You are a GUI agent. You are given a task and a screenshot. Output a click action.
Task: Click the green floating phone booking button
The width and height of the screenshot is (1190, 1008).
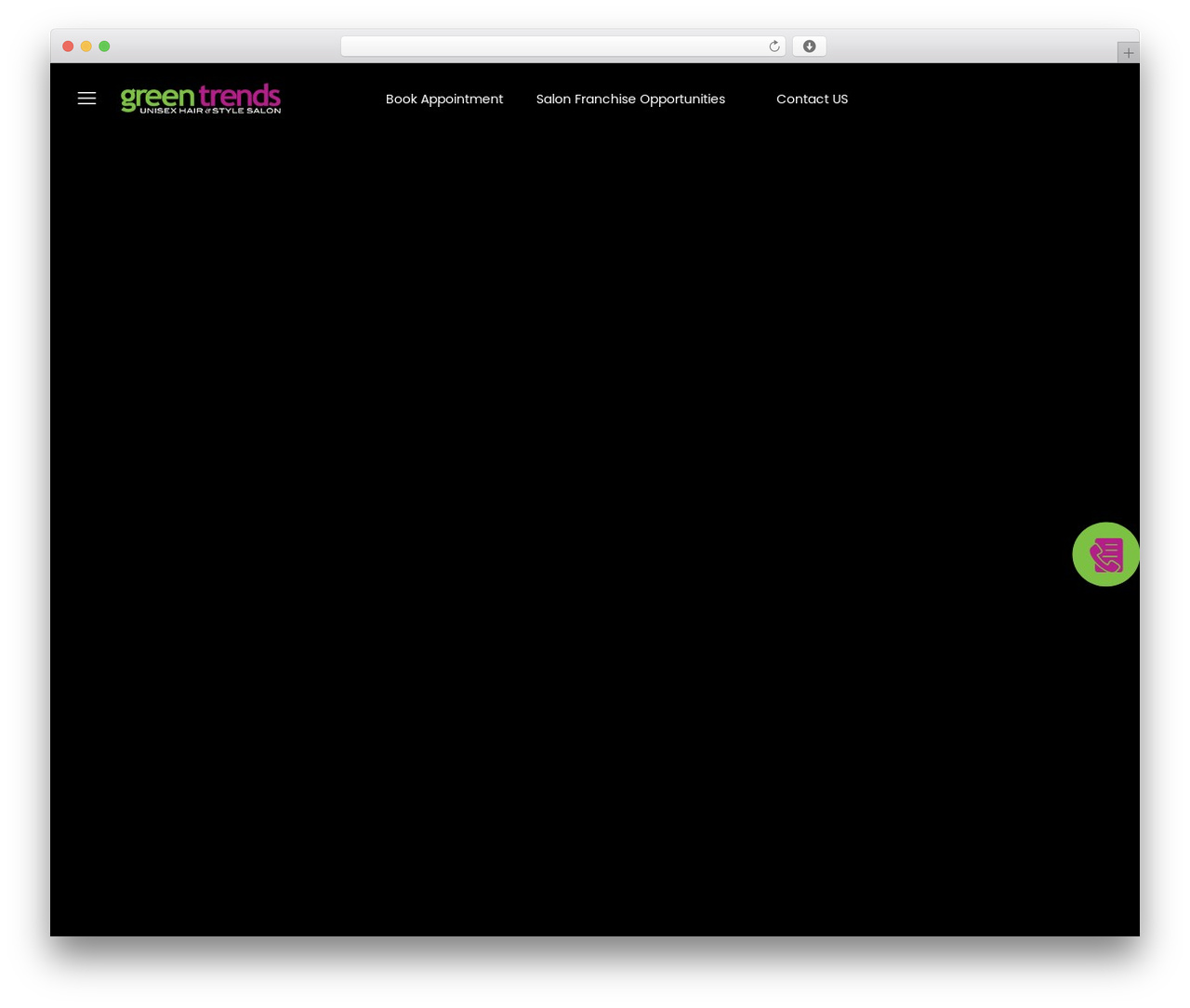click(x=1106, y=554)
